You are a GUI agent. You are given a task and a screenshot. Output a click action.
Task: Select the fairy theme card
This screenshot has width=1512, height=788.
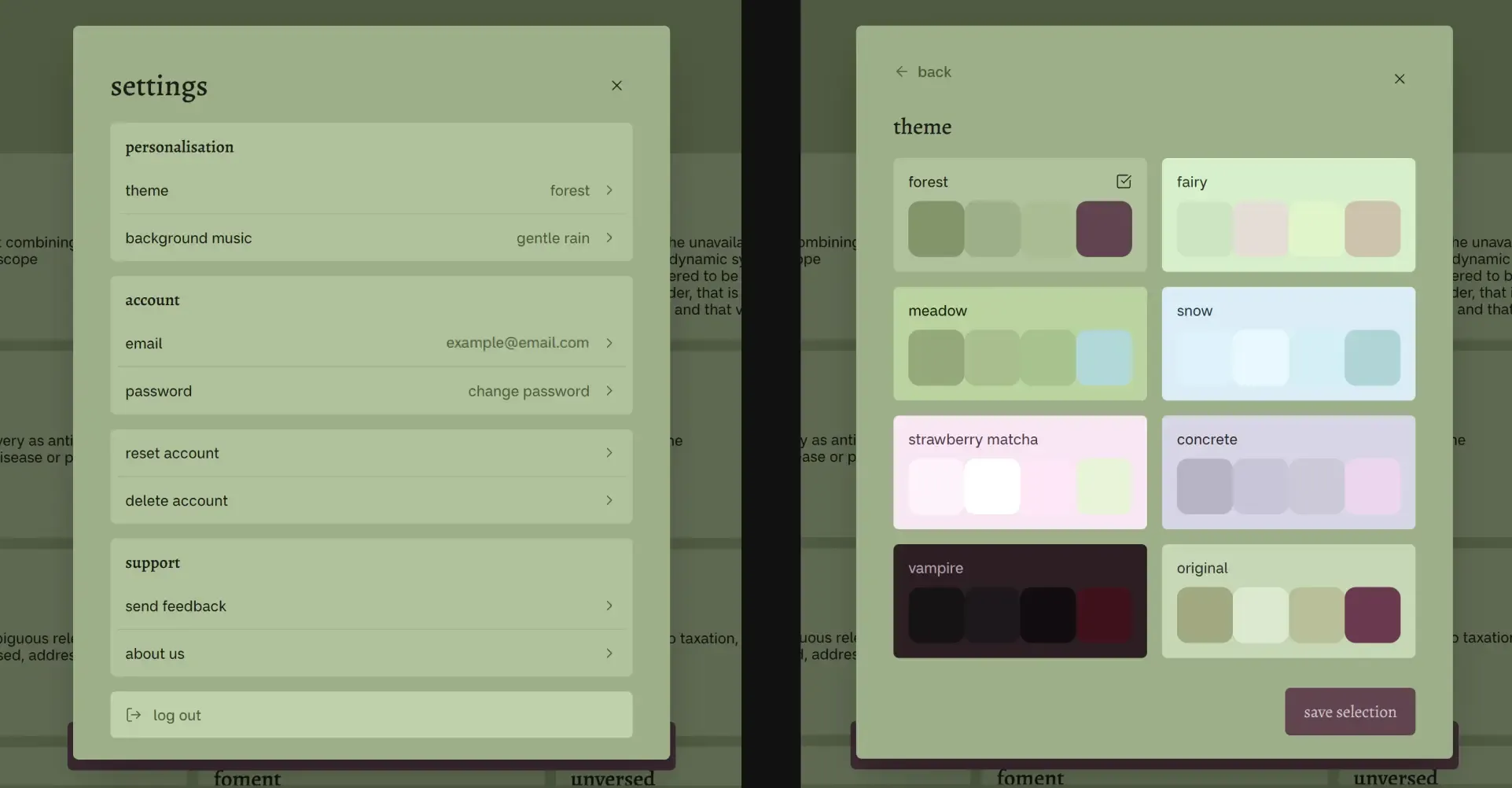[x=1288, y=215]
